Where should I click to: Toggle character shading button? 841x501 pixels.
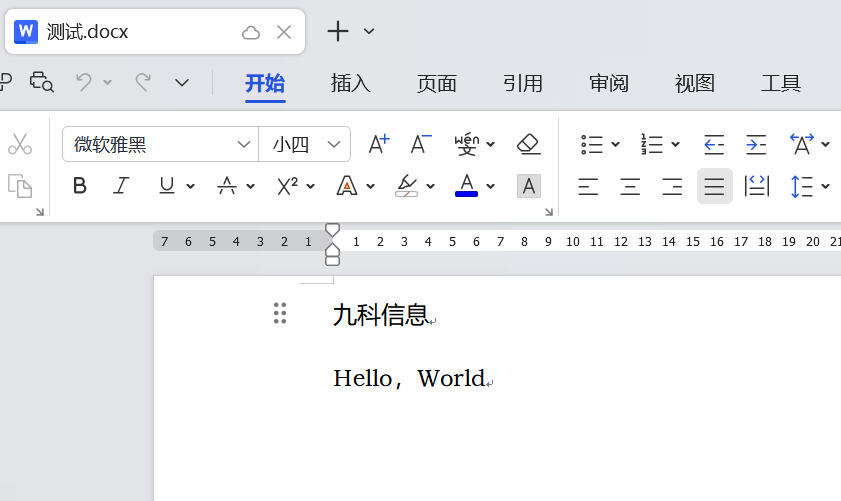pyautogui.click(x=529, y=186)
